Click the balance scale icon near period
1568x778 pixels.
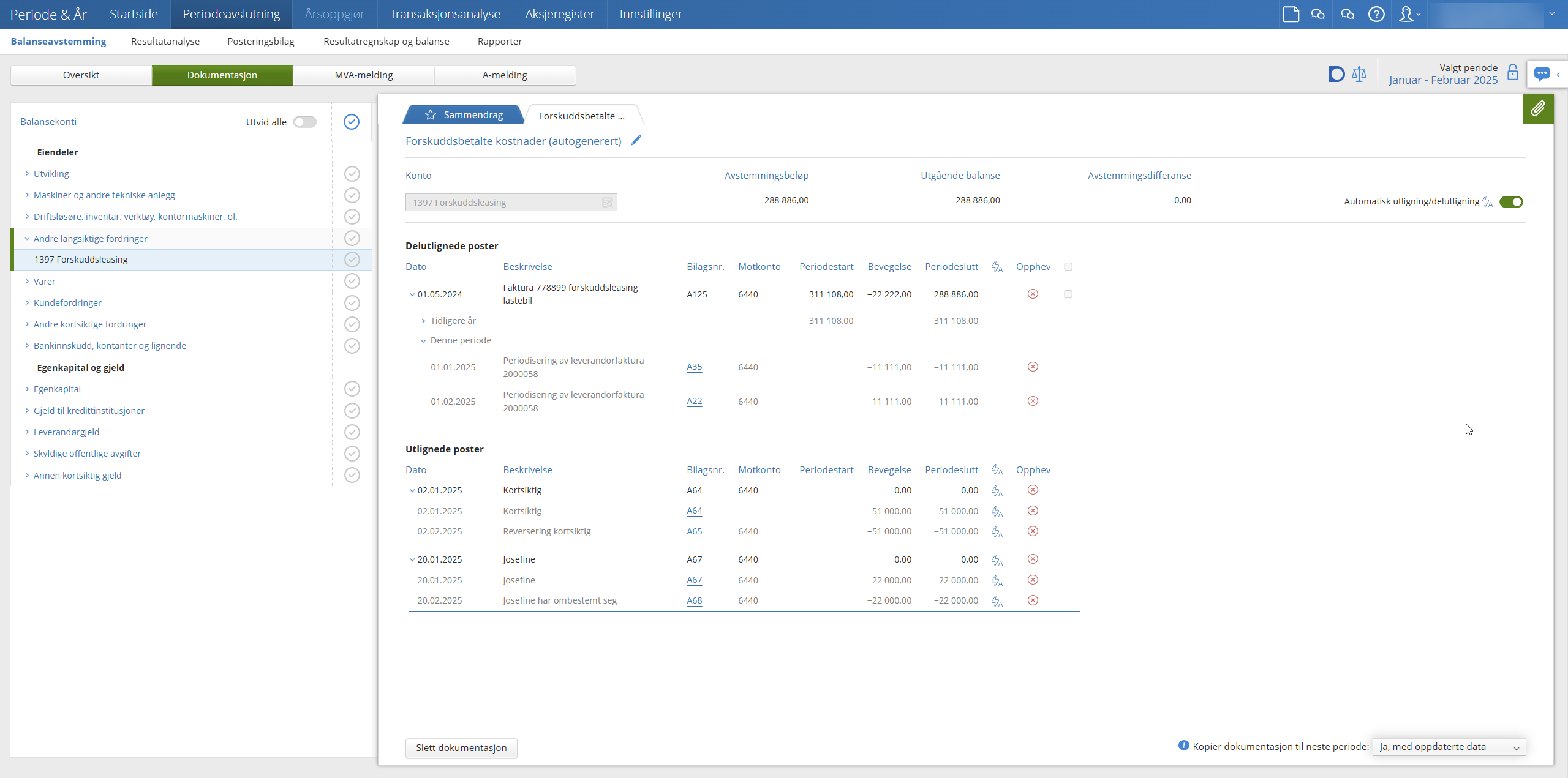coord(1359,75)
